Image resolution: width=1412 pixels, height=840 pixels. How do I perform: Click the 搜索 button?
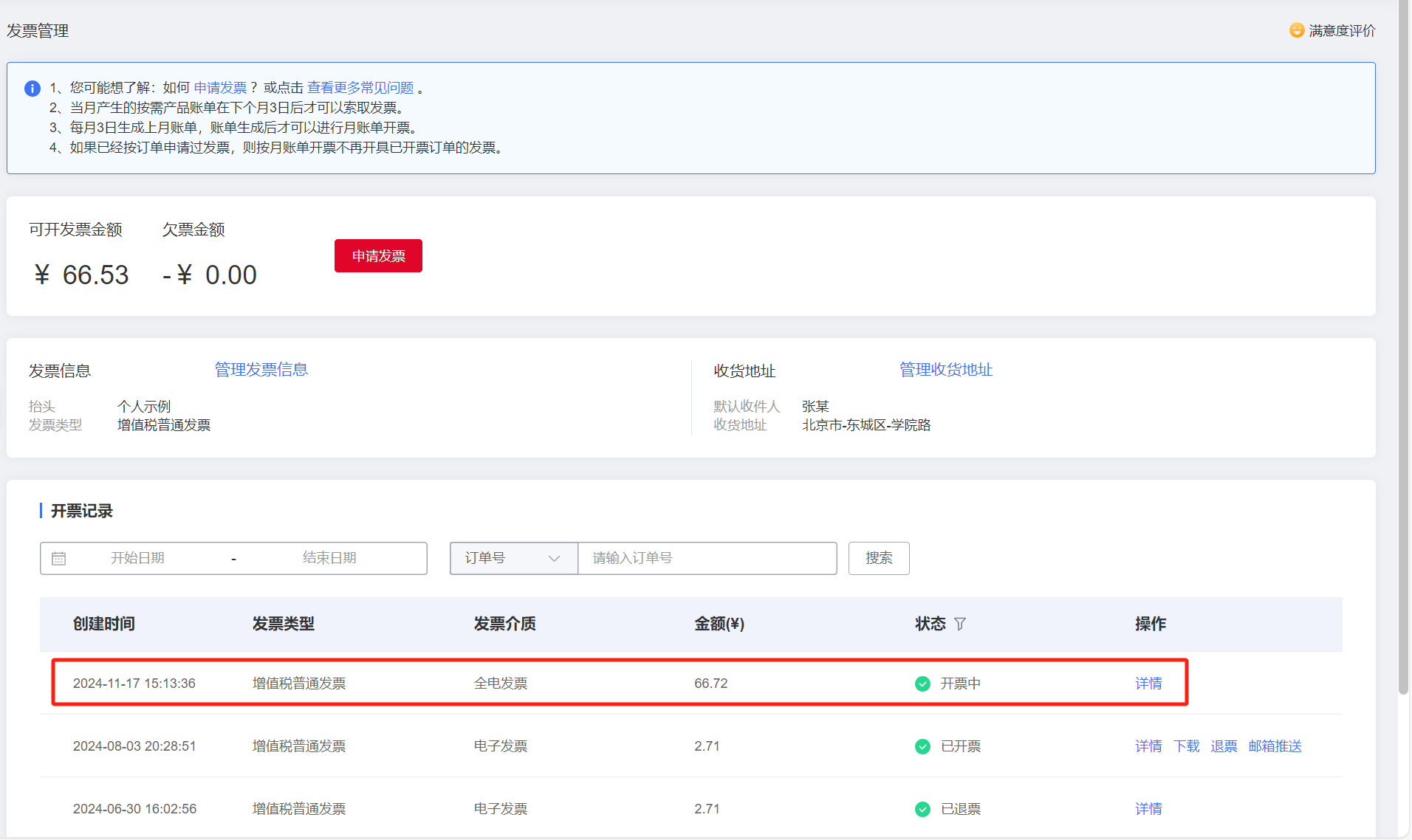coord(879,559)
